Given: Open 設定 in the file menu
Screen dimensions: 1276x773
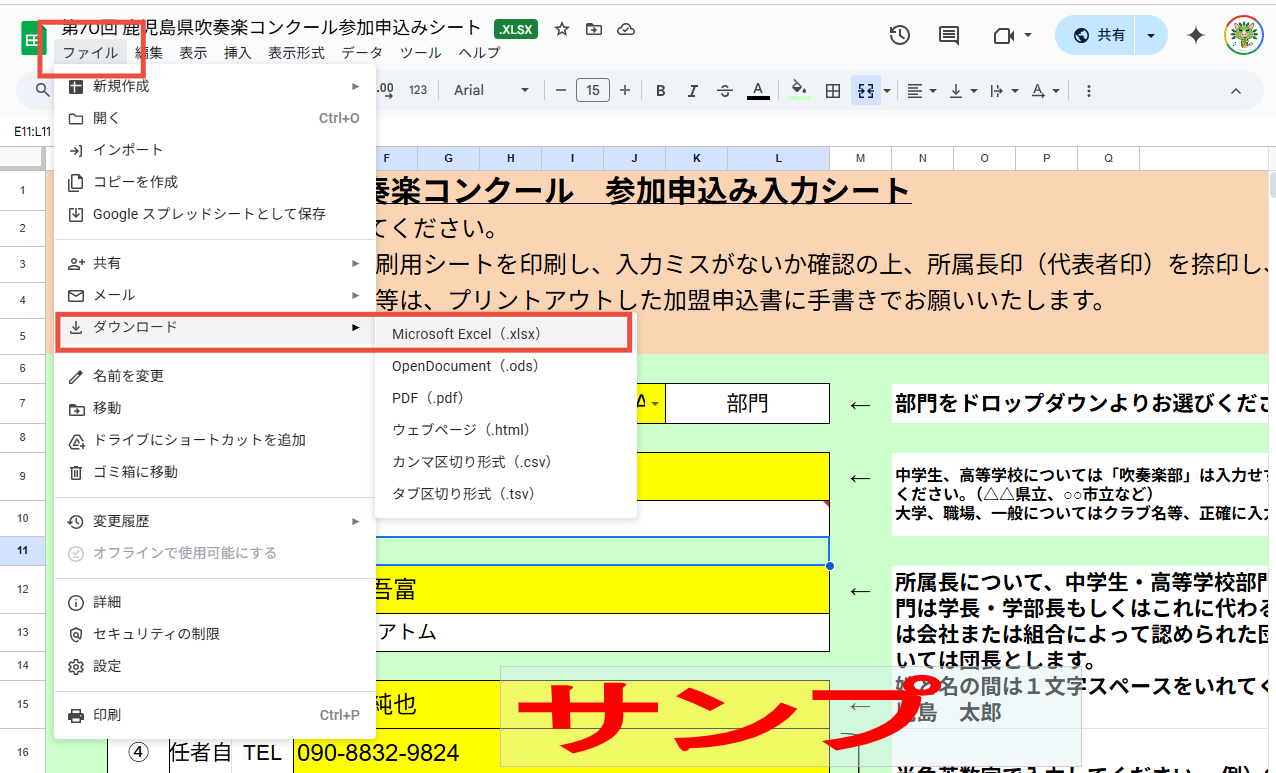Looking at the screenshot, I should 214,666.
